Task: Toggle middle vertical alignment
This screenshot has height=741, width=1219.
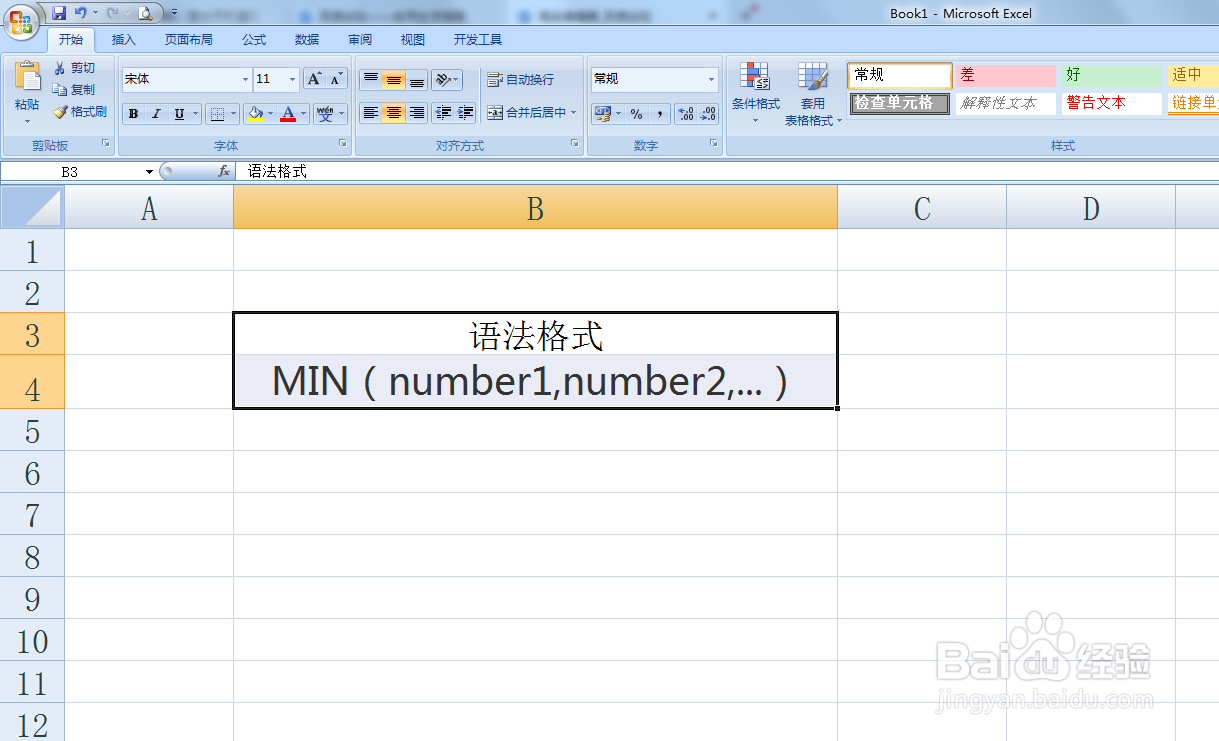Action: click(x=394, y=79)
